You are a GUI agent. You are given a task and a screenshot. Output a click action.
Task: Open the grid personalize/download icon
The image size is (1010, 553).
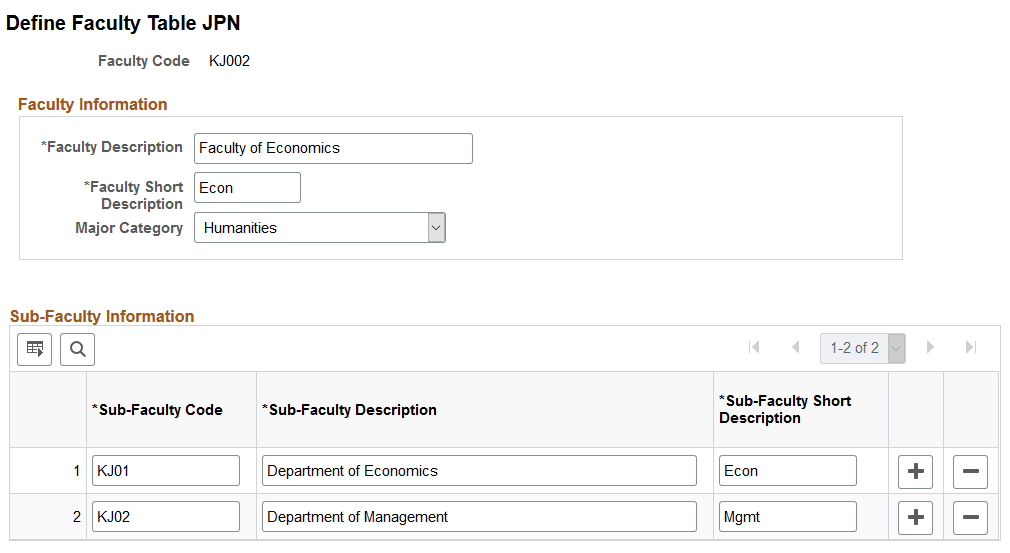(35, 350)
